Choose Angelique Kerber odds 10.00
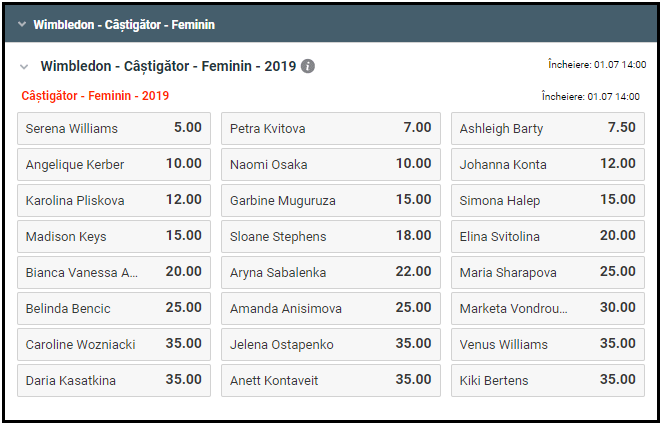 (x=114, y=164)
